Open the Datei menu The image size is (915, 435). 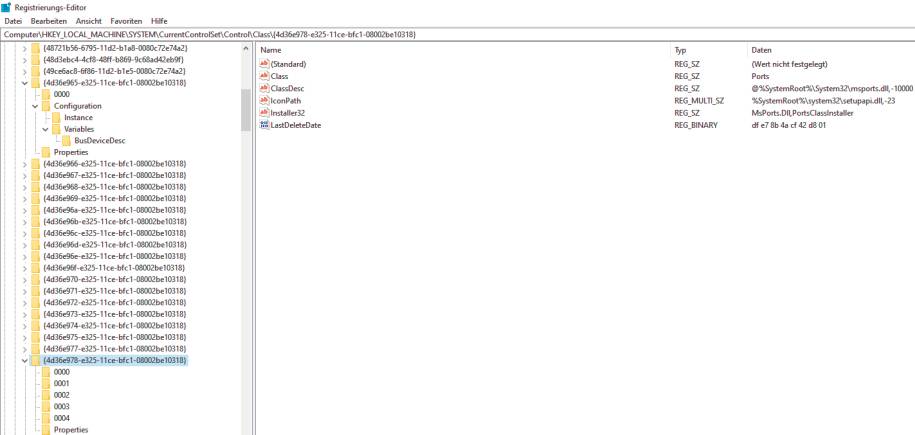(13, 21)
